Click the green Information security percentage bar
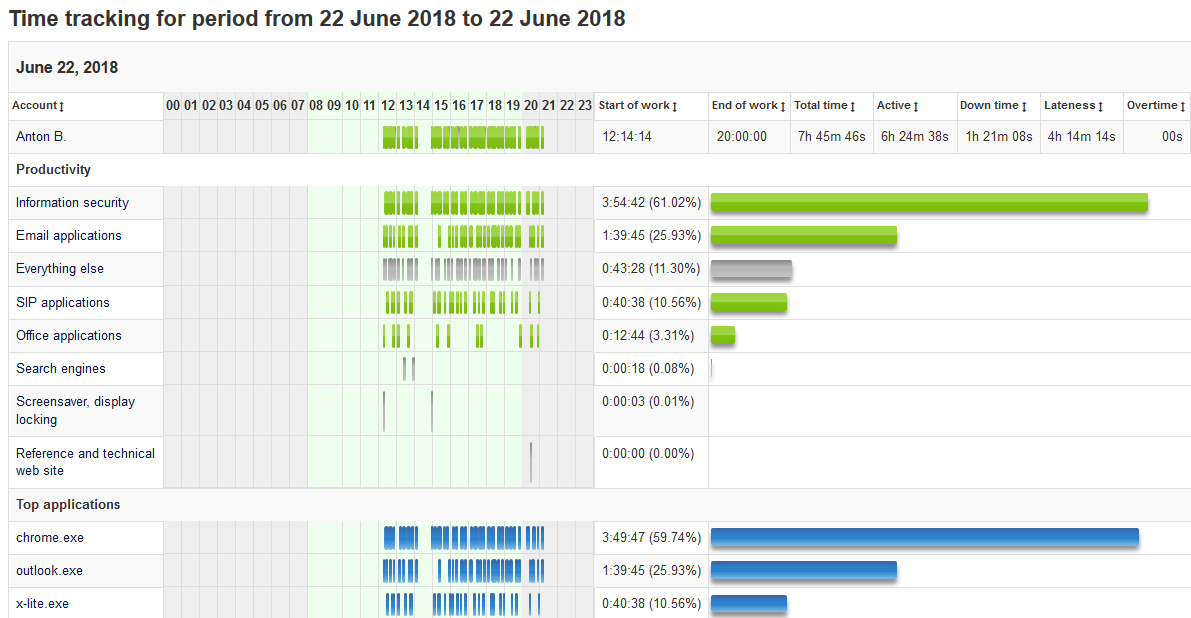 [928, 203]
